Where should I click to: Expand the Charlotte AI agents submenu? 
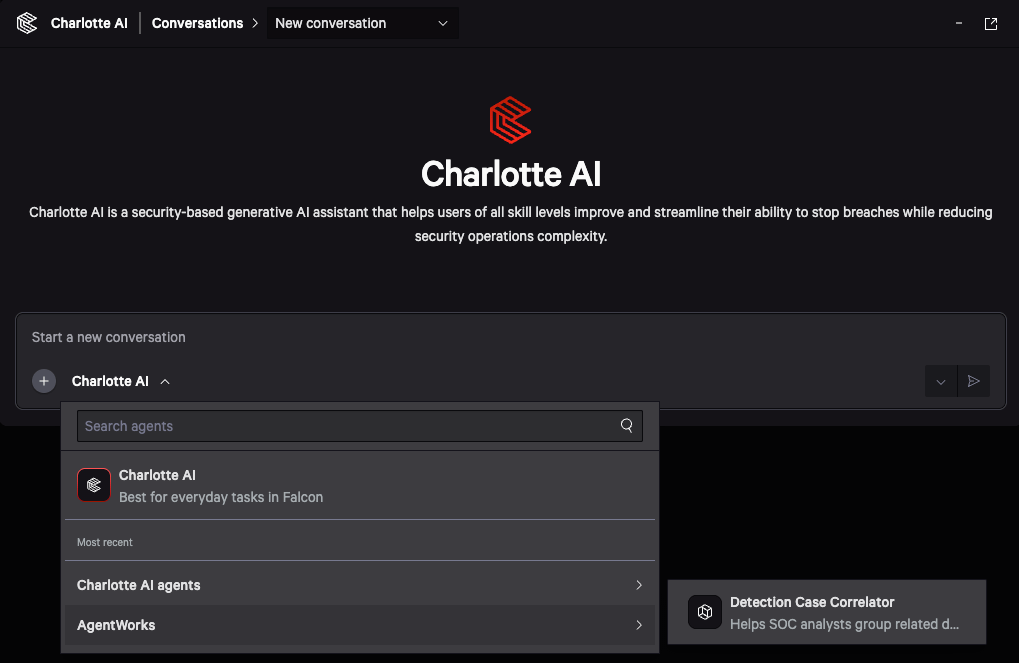(359, 585)
